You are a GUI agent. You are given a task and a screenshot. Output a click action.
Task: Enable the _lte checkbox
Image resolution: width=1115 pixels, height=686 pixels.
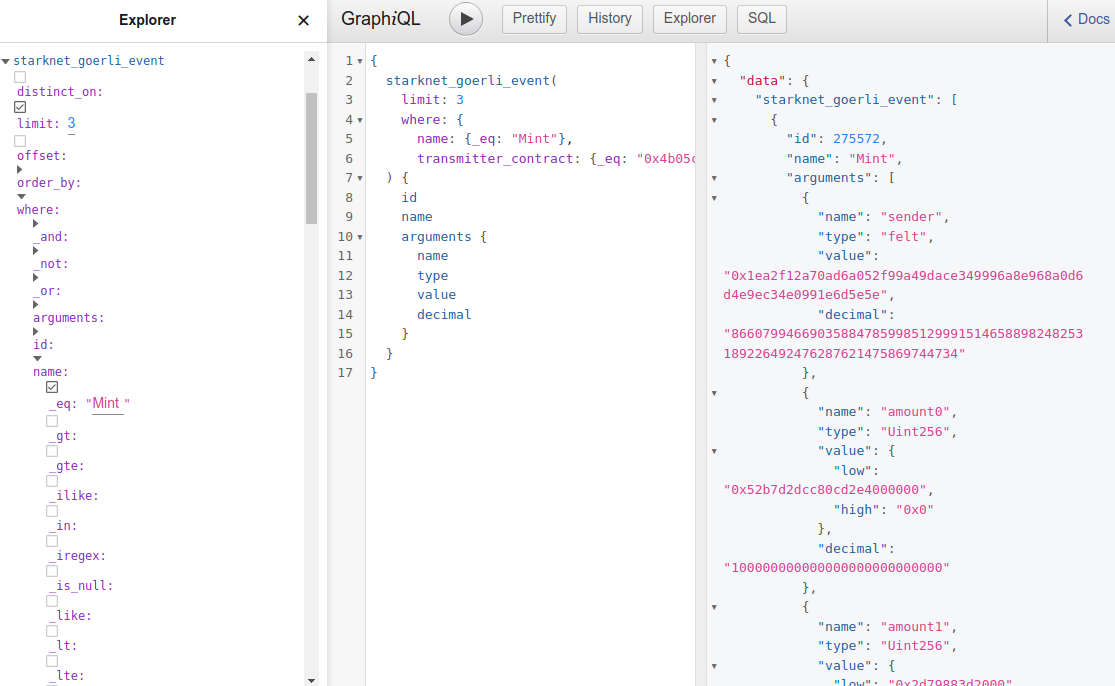click(x=52, y=660)
